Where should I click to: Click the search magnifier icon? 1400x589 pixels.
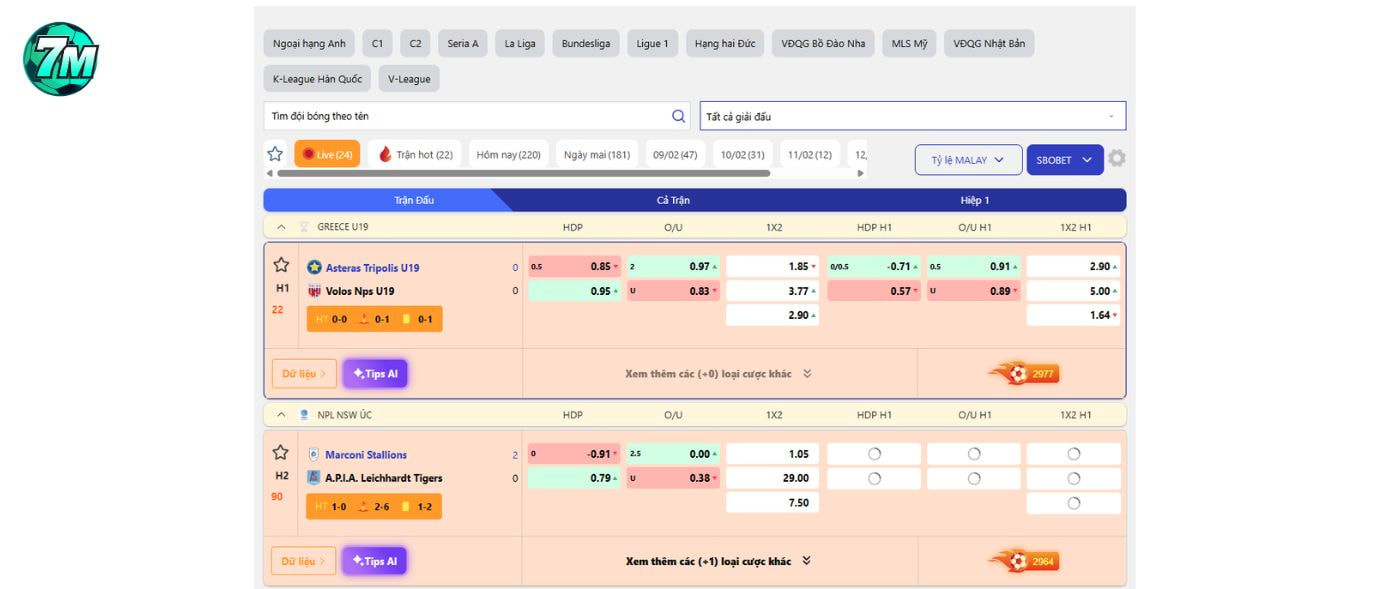(x=678, y=116)
